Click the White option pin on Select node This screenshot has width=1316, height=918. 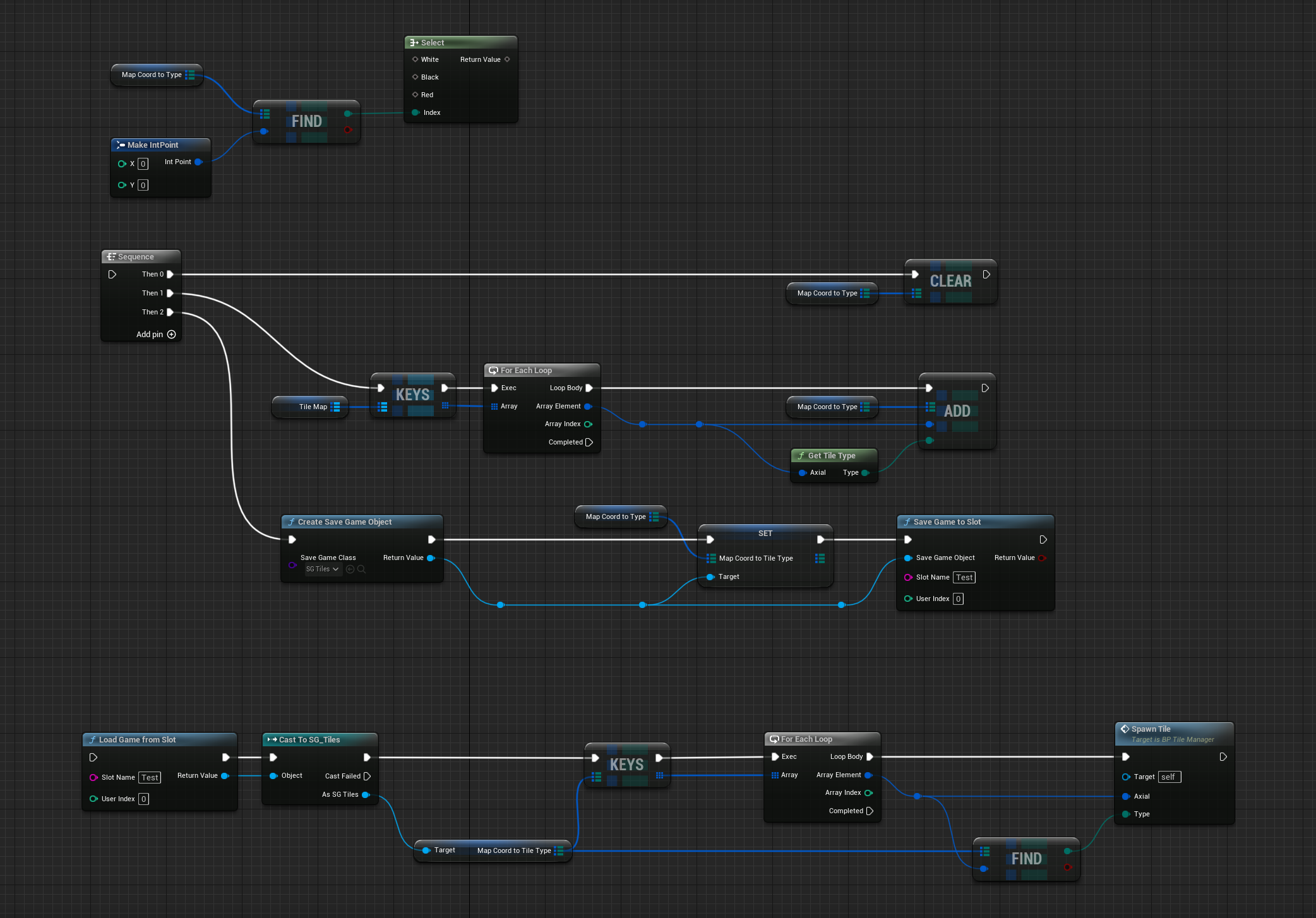(415, 59)
